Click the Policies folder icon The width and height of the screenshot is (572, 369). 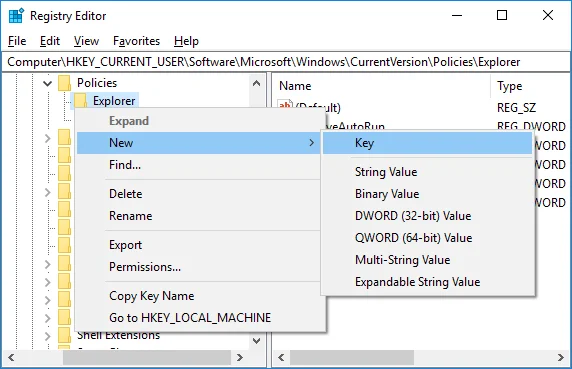coord(65,83)
